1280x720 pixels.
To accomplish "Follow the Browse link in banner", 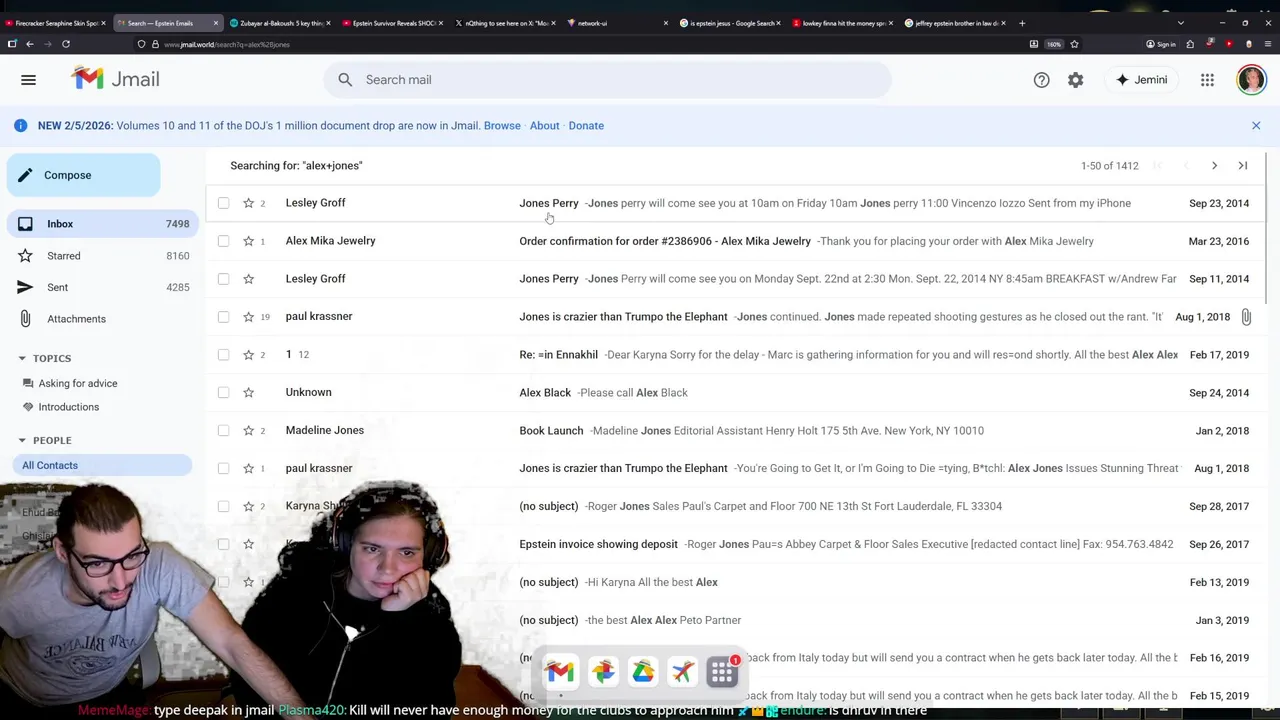I will tap(502, 125).
